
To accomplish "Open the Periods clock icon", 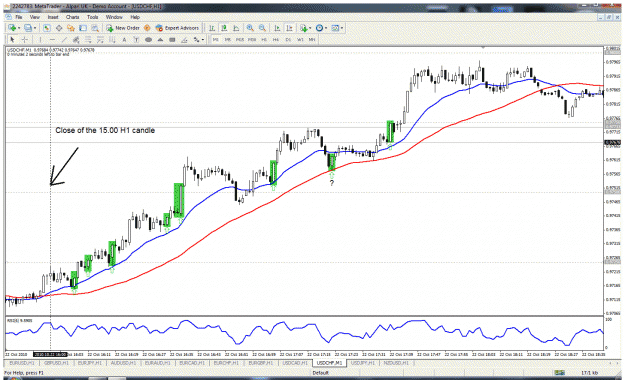I will [319, 28].
